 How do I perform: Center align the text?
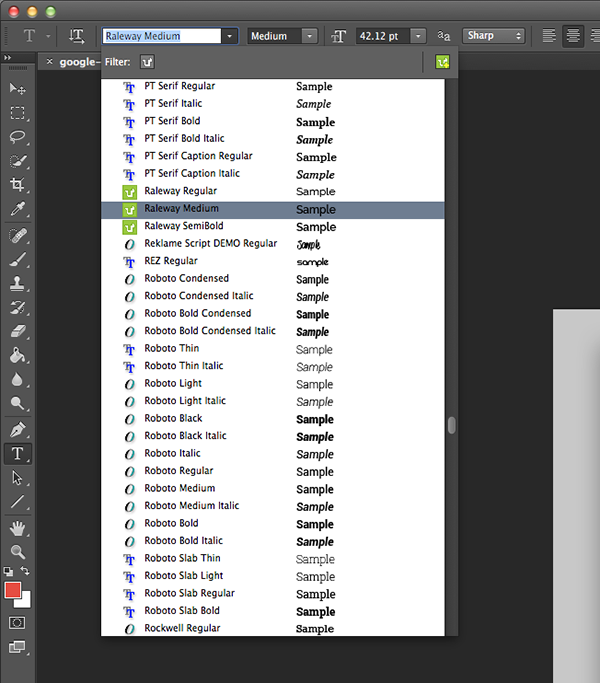tap(573, 36)
